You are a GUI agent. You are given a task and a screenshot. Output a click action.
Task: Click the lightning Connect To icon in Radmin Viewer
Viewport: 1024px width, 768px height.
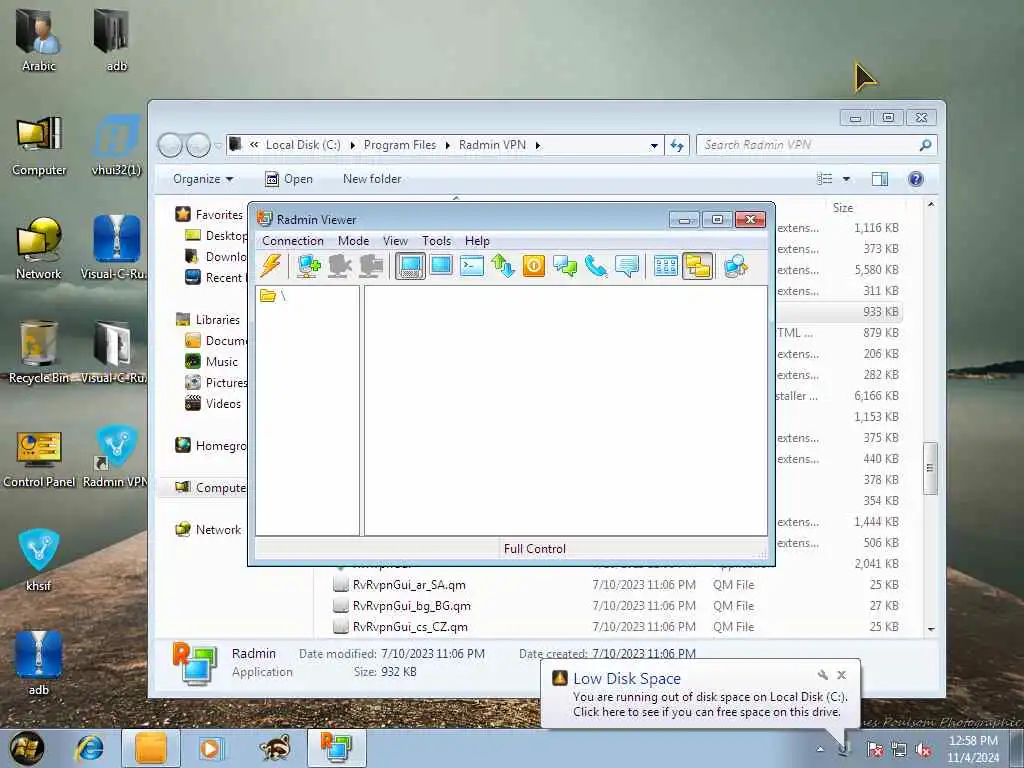pyautogui.click(x=270, y=266)
